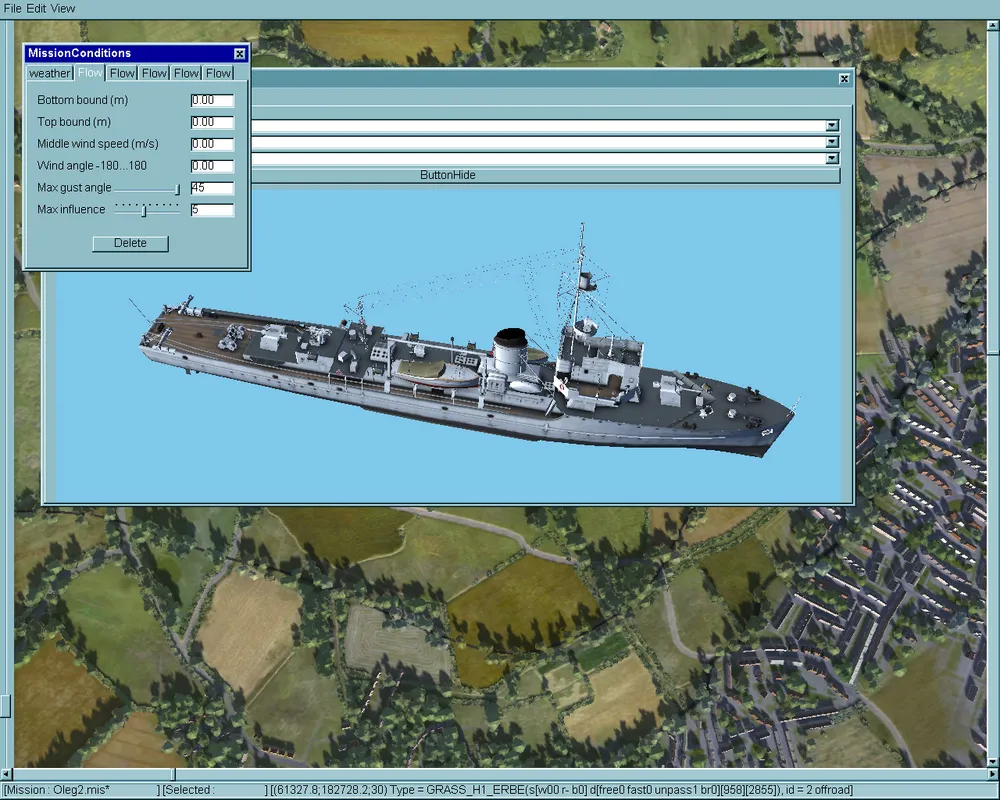Expand the second dropdown in preview window

click(832, 142)
